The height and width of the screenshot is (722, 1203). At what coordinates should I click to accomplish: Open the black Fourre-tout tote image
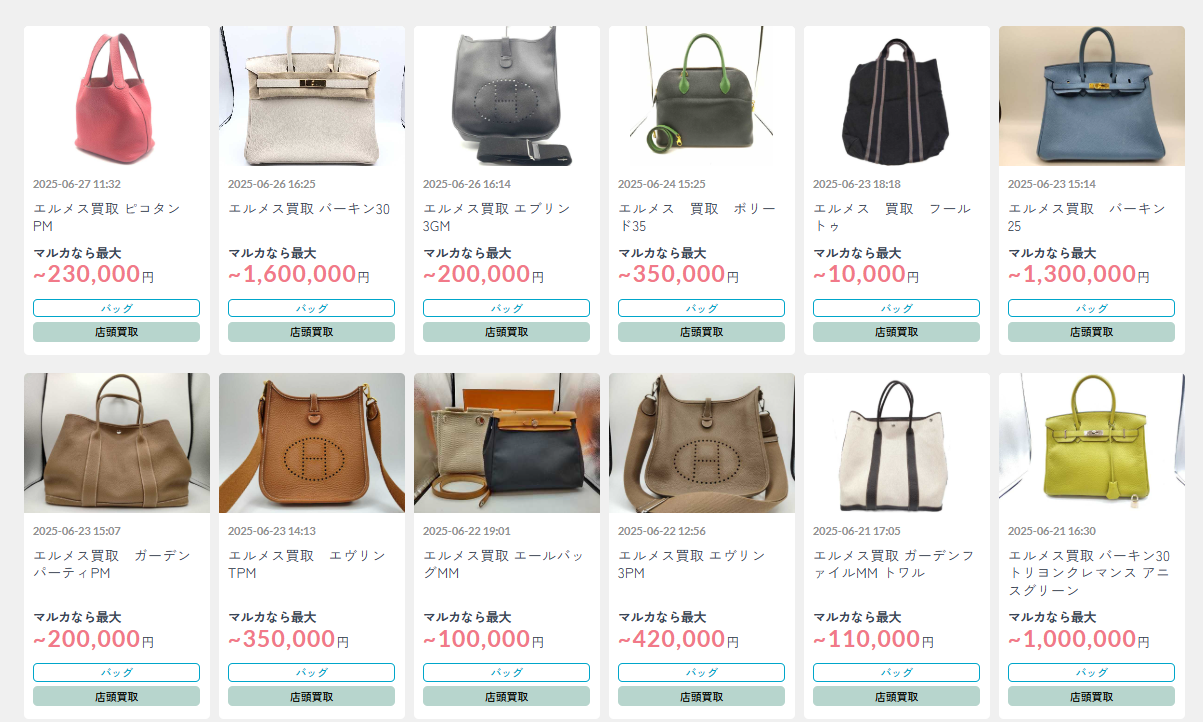coord(897,96)
